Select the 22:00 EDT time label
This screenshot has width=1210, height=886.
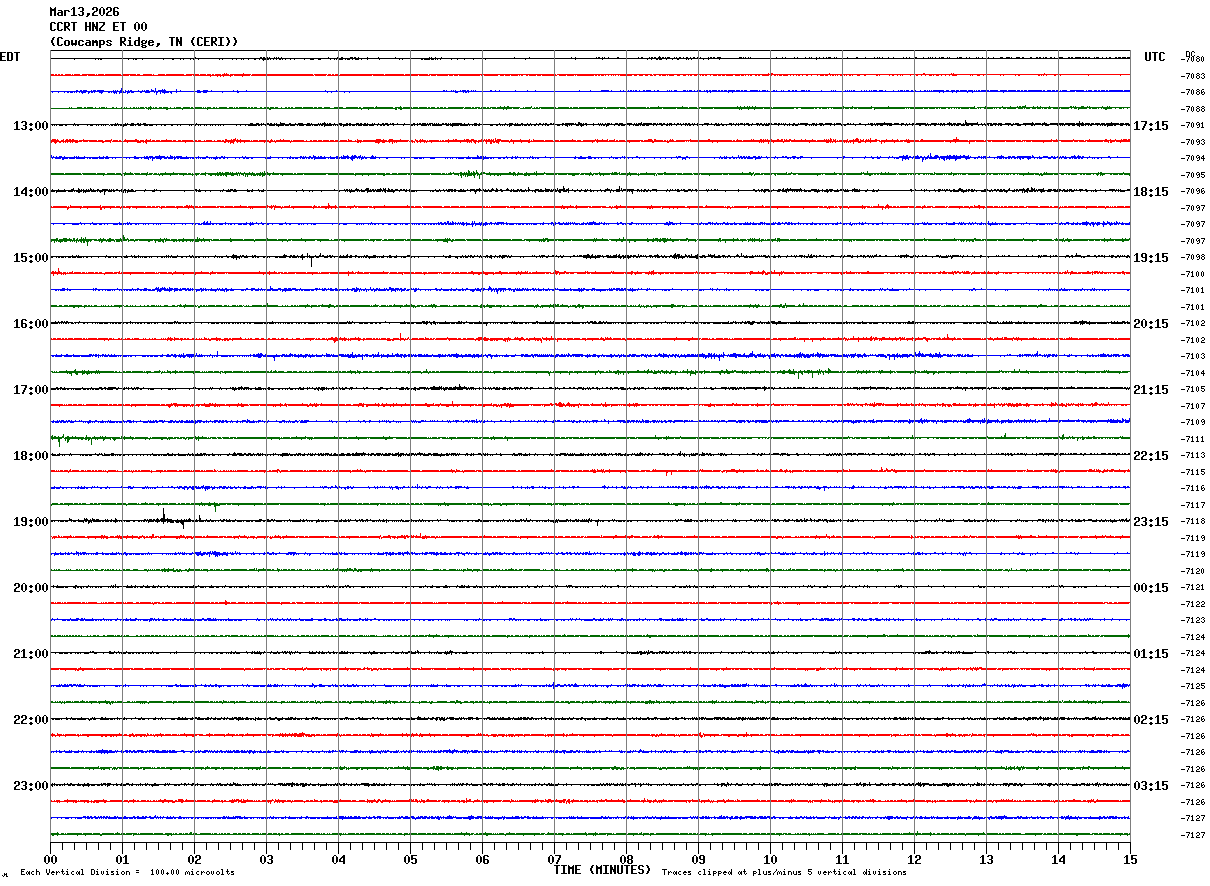coord(31,720)
